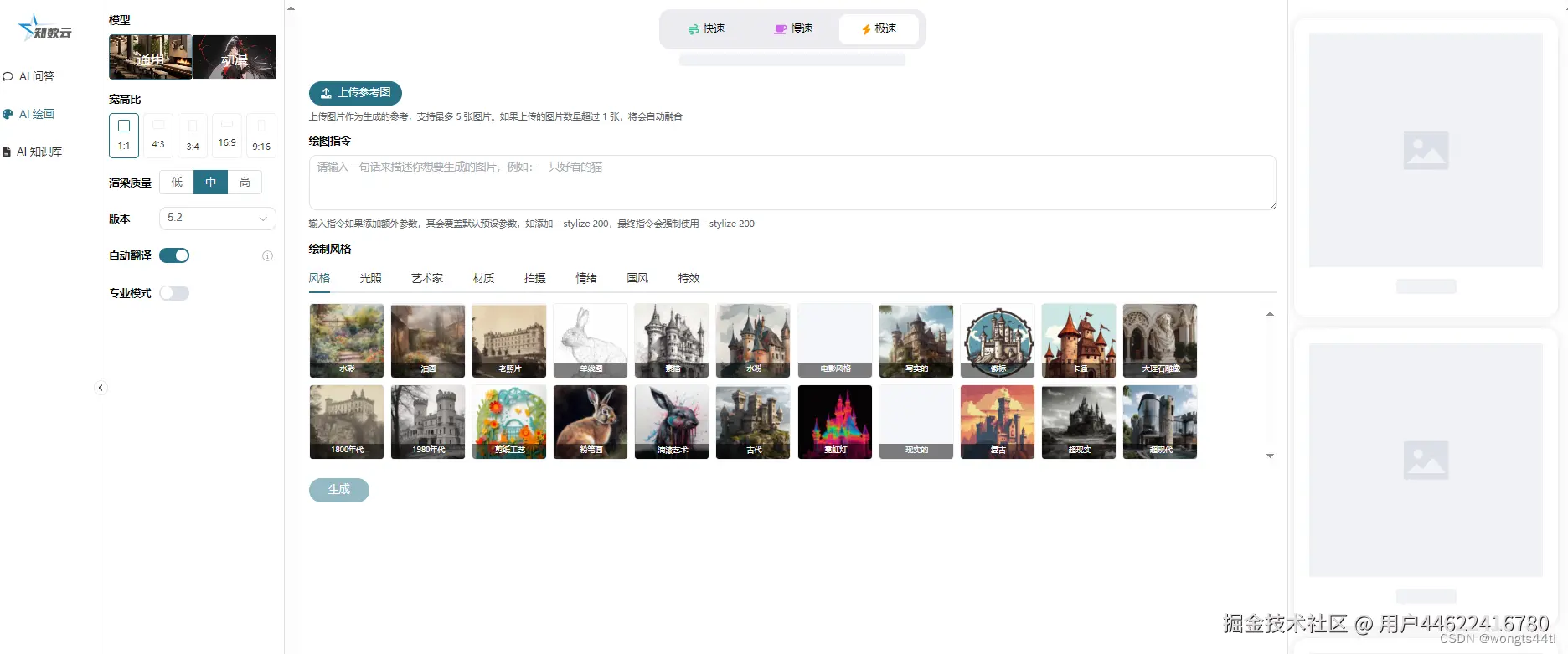Viewport: 1568px width, 654px height.
Task: Pick the 水彩 style thumbnail
Action: (x=347, y=341)
